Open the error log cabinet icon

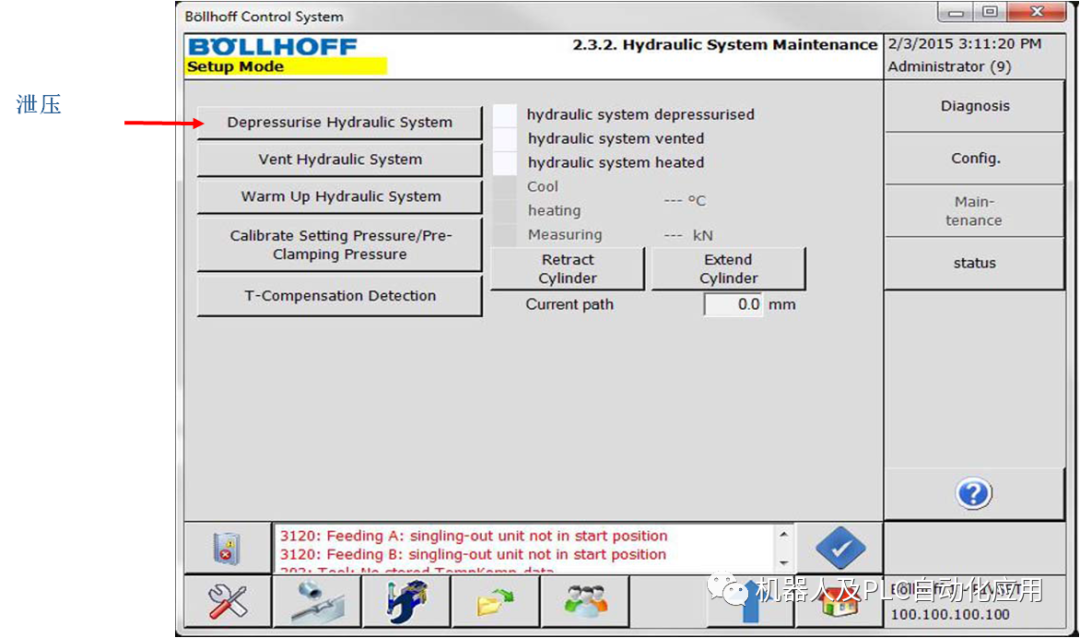[x=227, y=548]
